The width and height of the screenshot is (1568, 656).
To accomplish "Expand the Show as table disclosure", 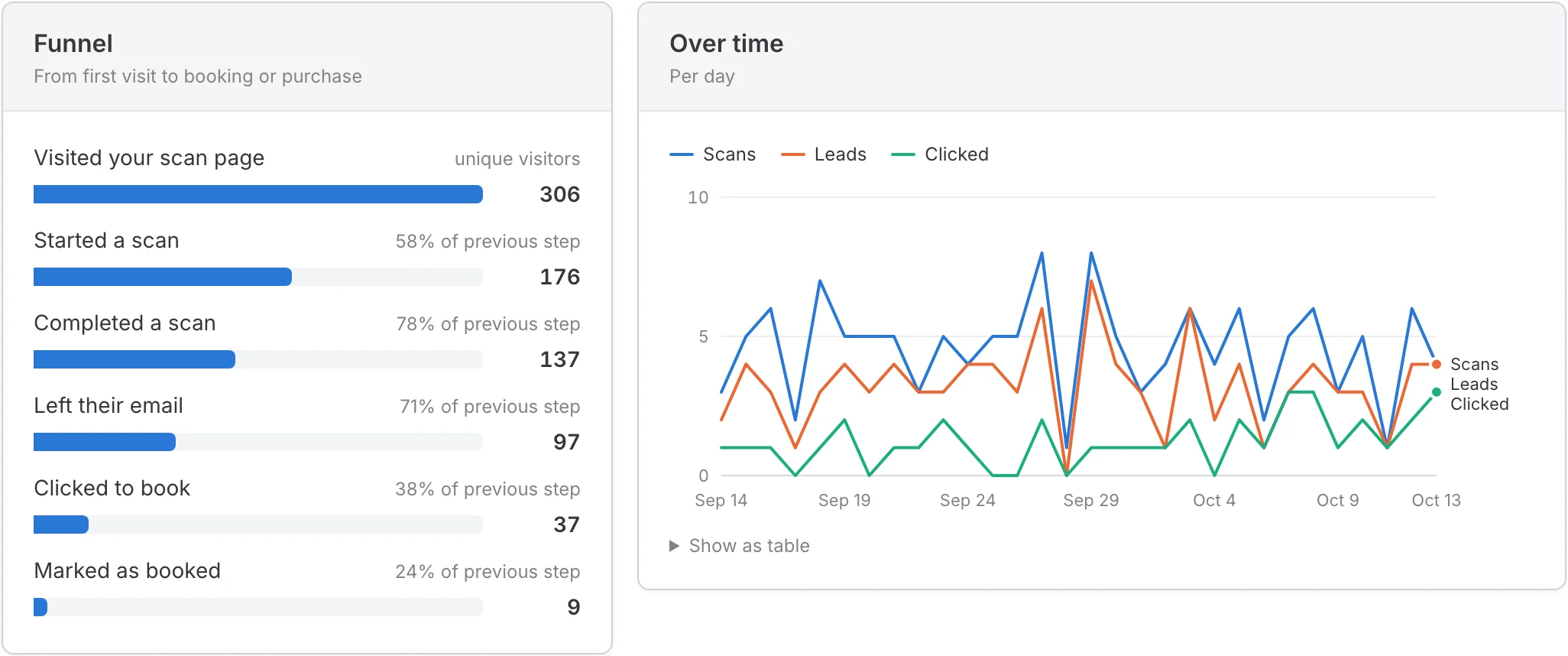I will (x=740, y=546).
